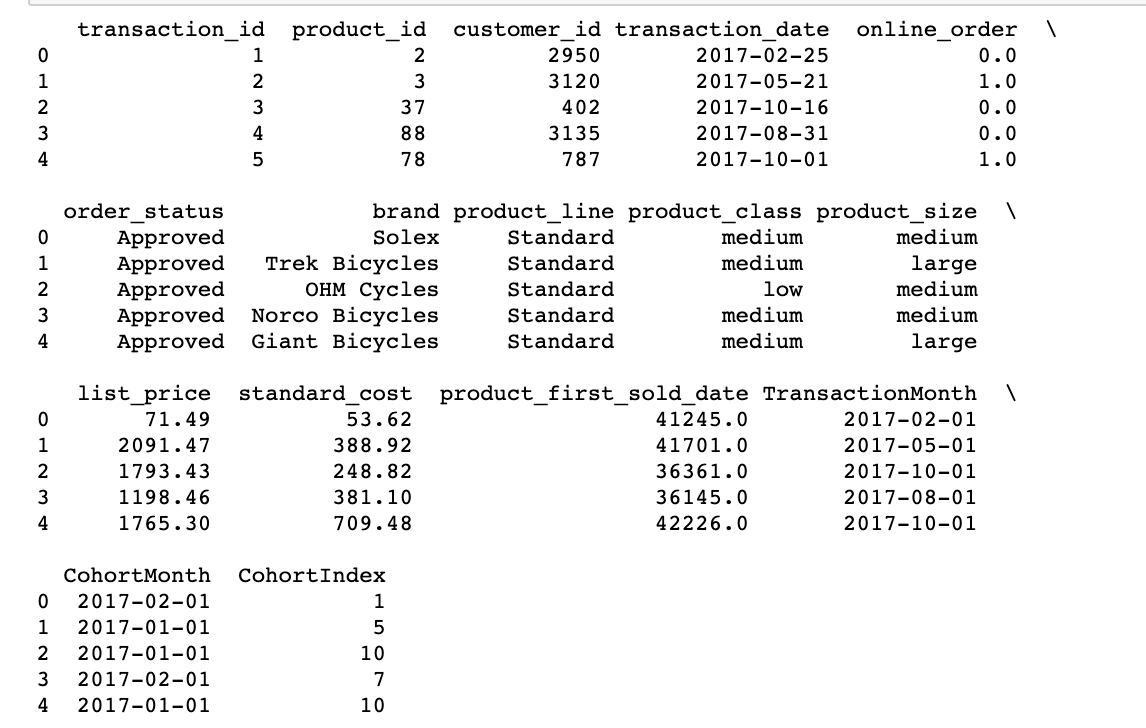Select the Giant Bicycles brand cell
The width and height of the screenshot is (1146, 728).
tap(345, 342)
